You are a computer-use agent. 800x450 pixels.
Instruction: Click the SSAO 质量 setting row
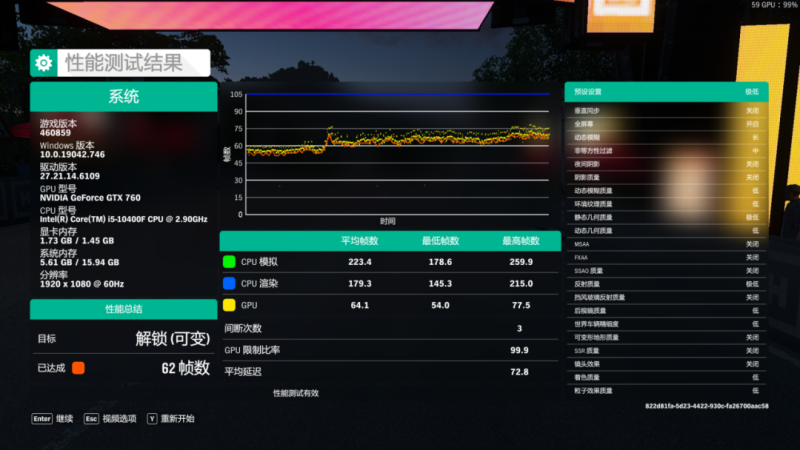click(x=666, y=271)
